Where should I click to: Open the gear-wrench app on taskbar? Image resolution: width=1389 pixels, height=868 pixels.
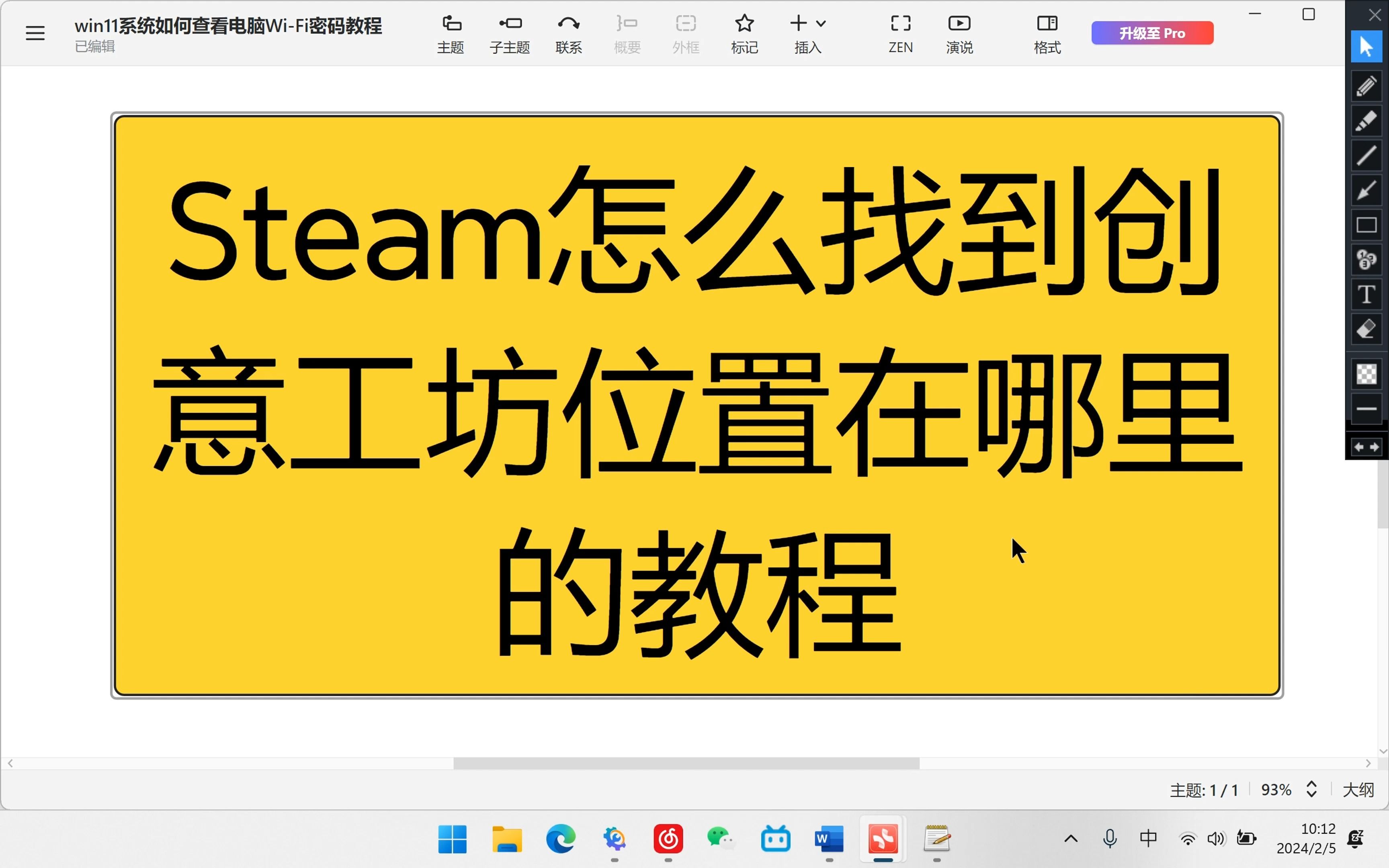pos(615,839)
